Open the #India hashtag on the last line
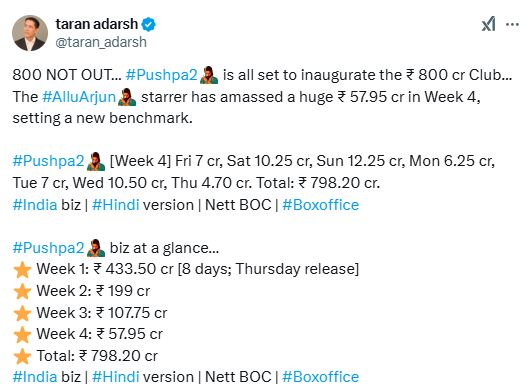The image size is (525, 390). [x=35, y=377]
